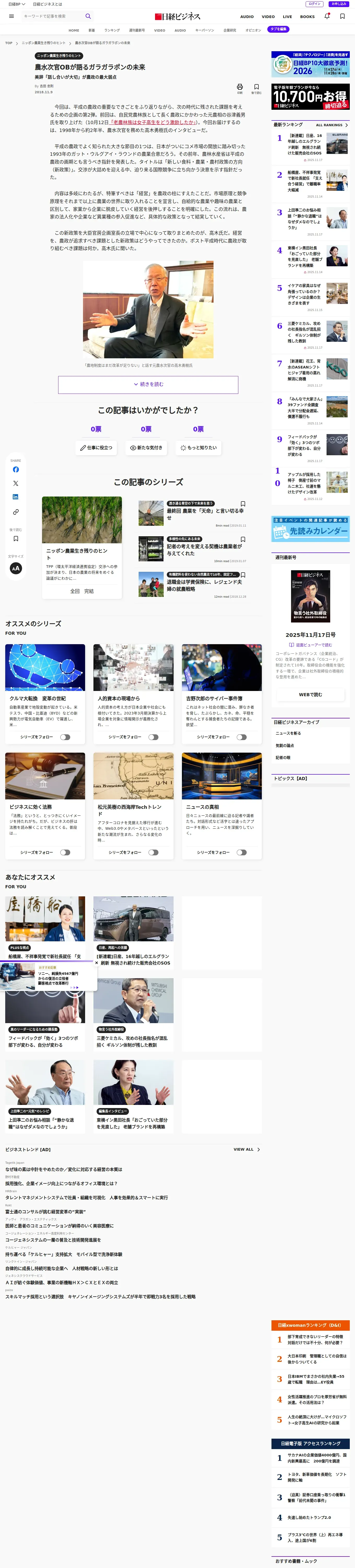Bookmark the 記者の考えを変える契機 article
Image resolution: width=355 pixels, height=1568 pixels.
(243, 539)
